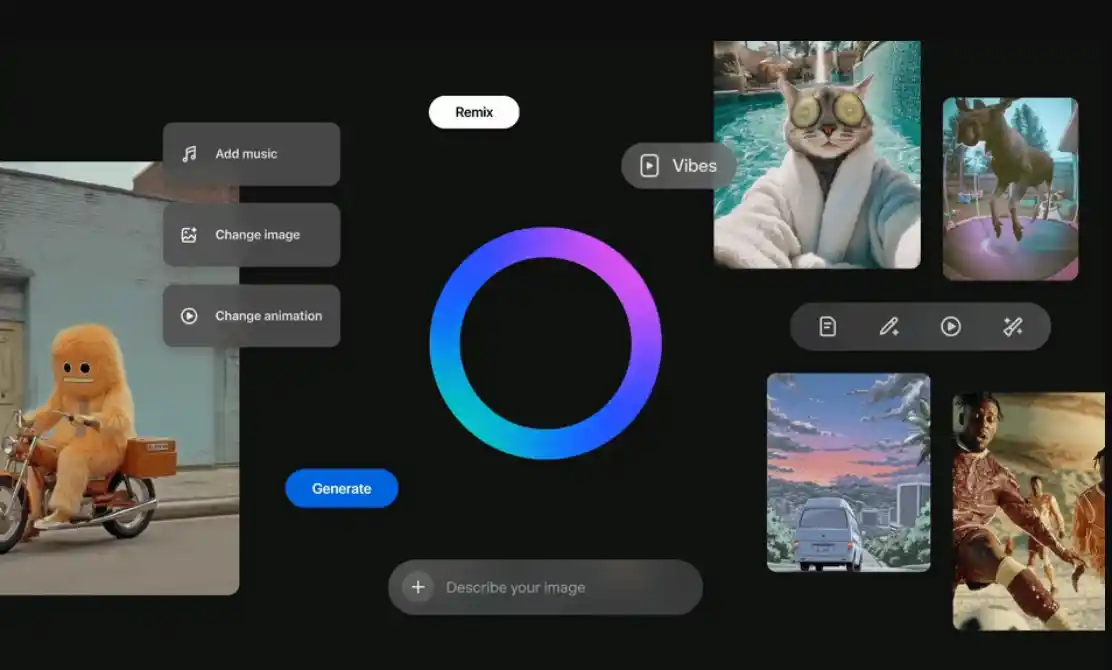
Task: Click the document icon in the toolbar pill
Action: [x=827, y=327]
